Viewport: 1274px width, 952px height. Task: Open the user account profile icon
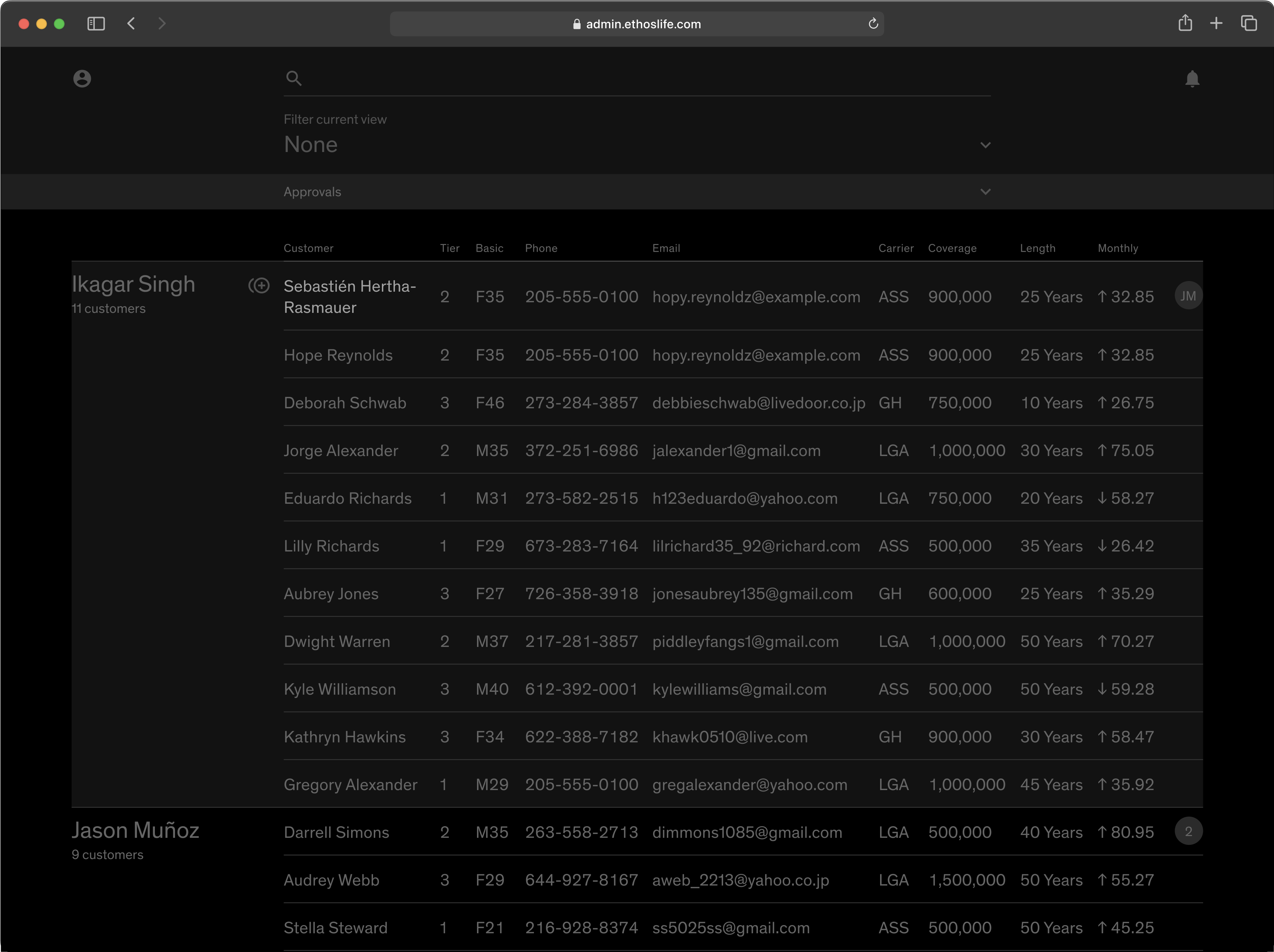[82, 78]
